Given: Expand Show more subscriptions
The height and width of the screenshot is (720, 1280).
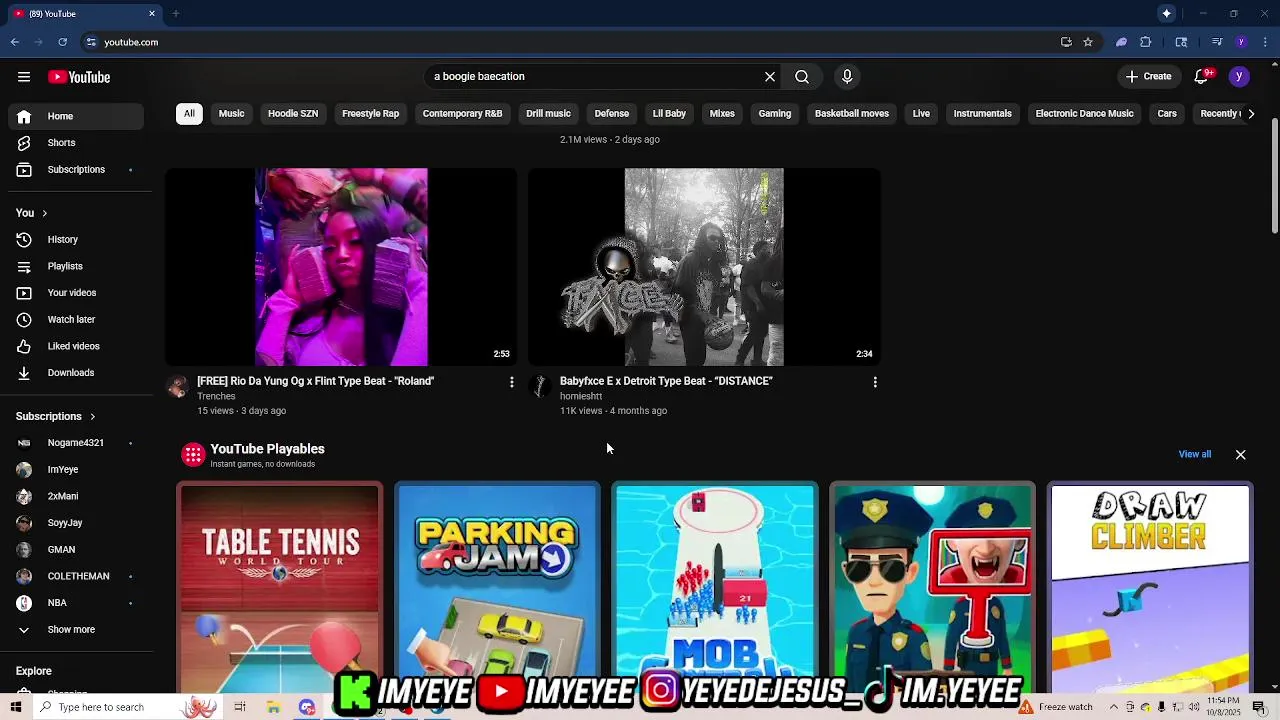Looking at the screenshot, I should click(74, 630).
